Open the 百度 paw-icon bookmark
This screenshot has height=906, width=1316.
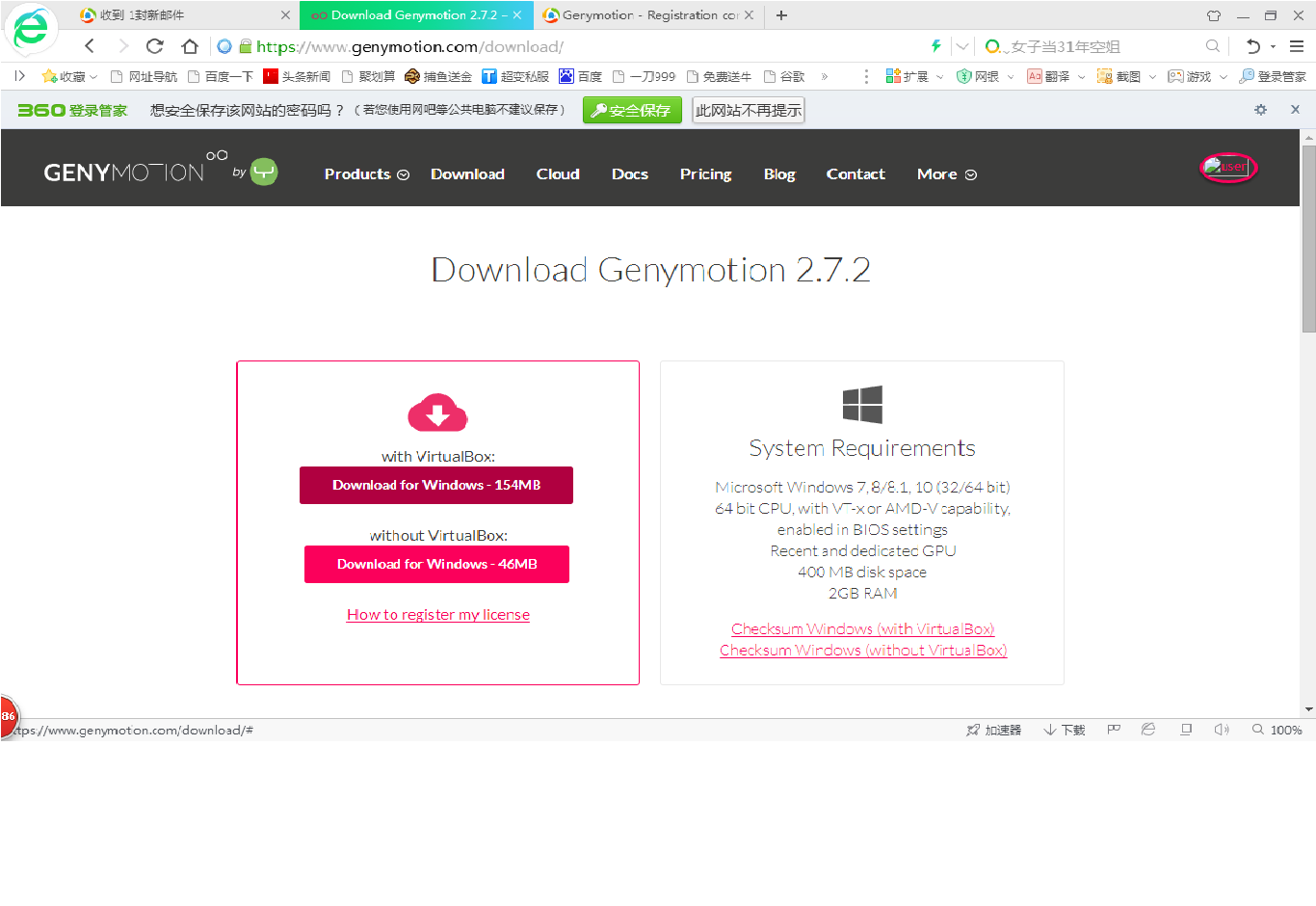pyautogui.click(x=580, y=76)
